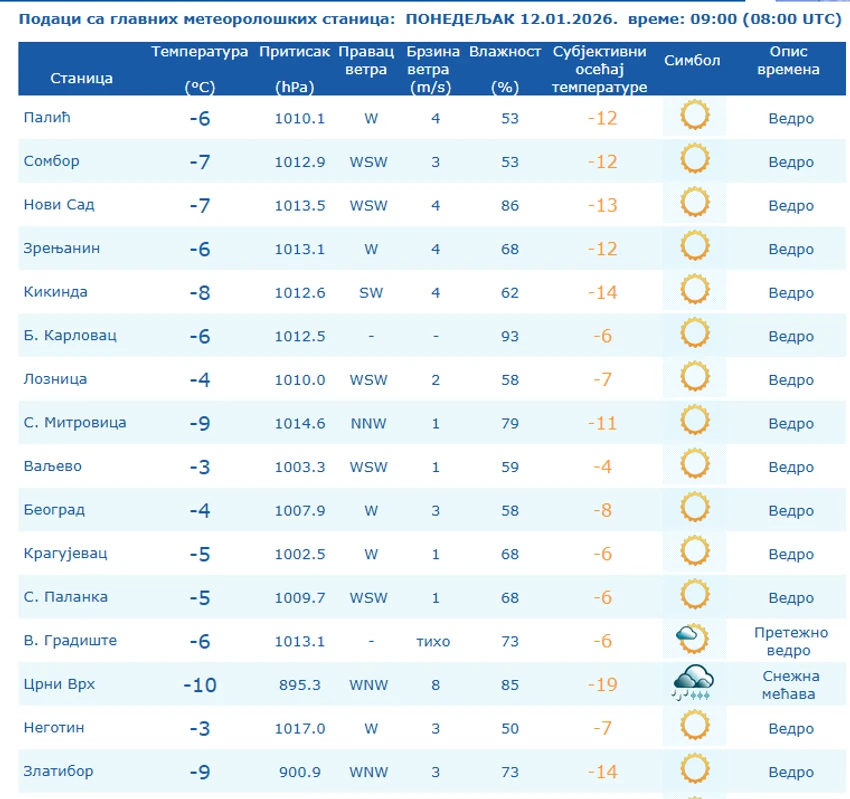Click the Влажност column header
Image resolution: width=850 pixels, height=799 pixels.
(x=505, y=52)
